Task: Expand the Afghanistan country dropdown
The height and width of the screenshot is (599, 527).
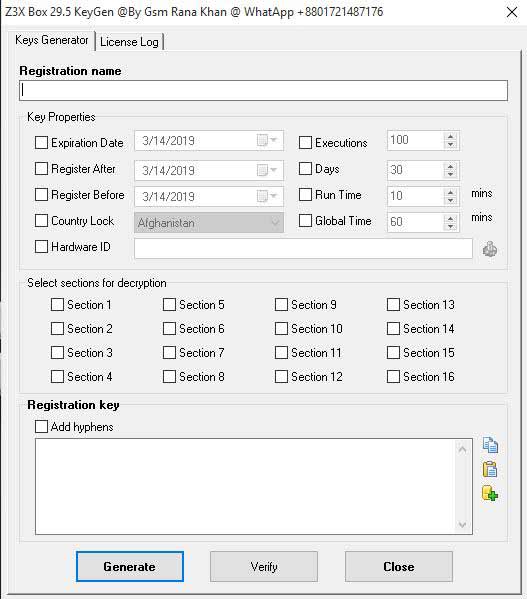Action: [275, 222]
